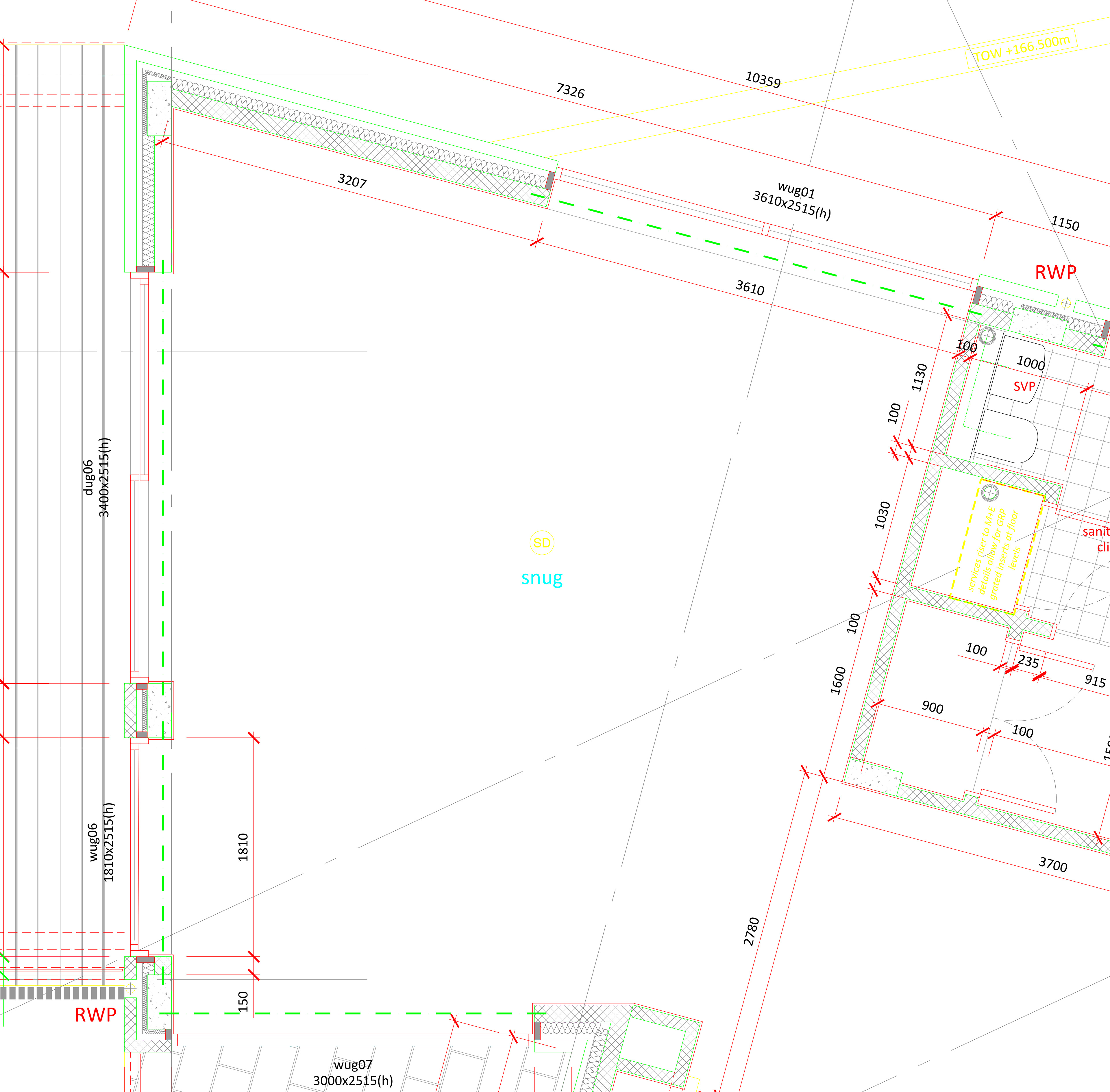
Task: Select the yellow TOW +166.500m level tag
Action: [x=1022, y=49]
